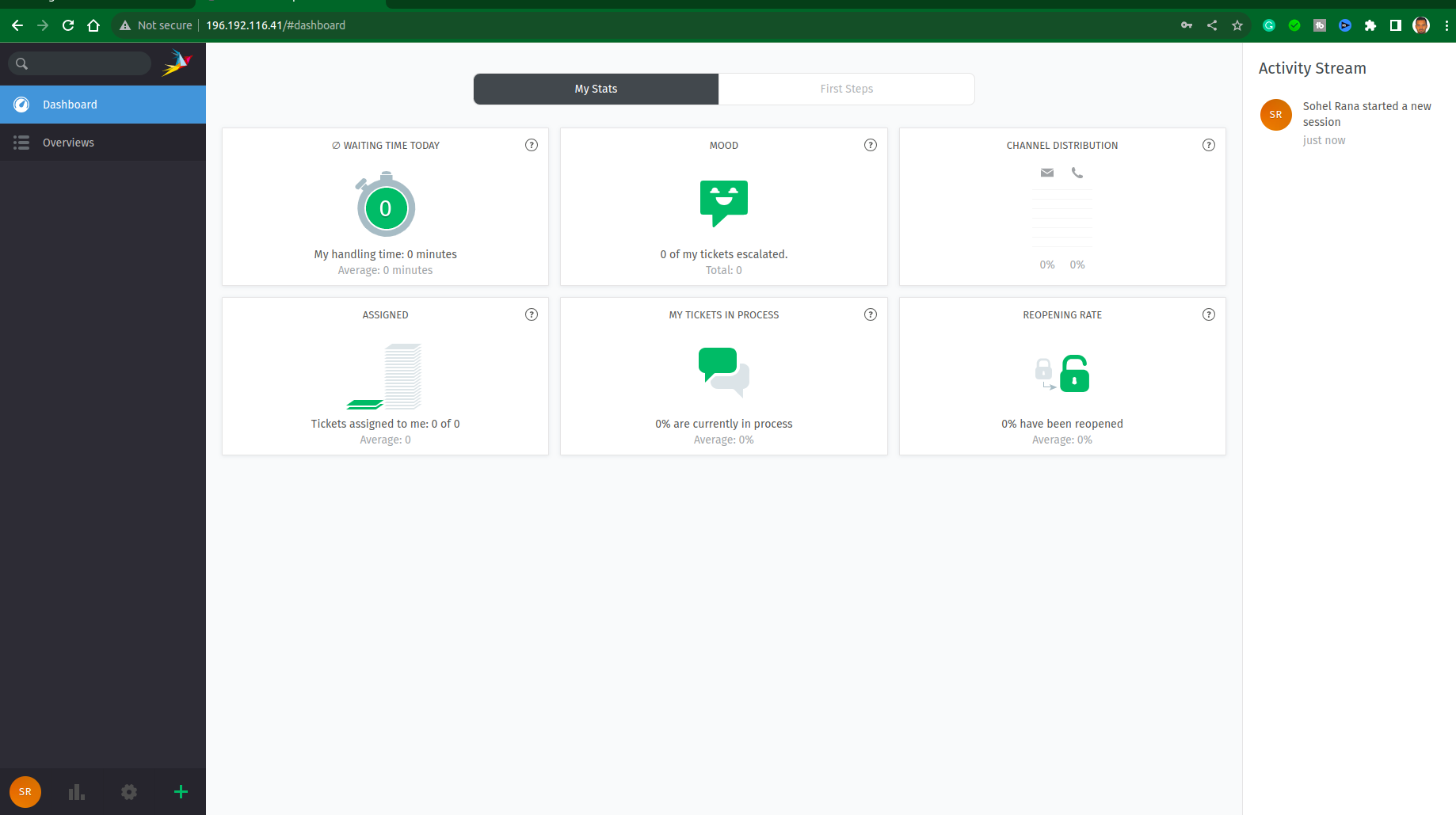Open Chrome three-dot menu
Viewport: 1456px width, 815px height.
pyautogui.click(x=1446, y=25)
